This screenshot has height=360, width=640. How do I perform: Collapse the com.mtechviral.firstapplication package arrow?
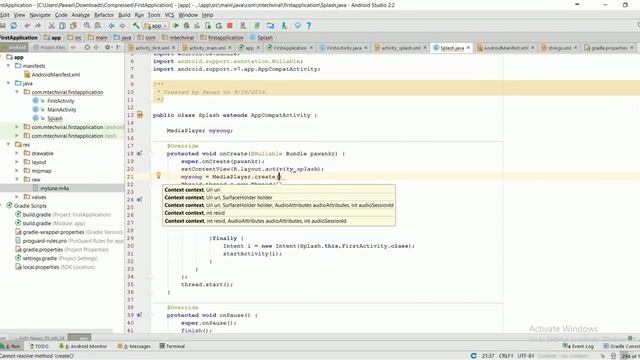tap(17, 92)
